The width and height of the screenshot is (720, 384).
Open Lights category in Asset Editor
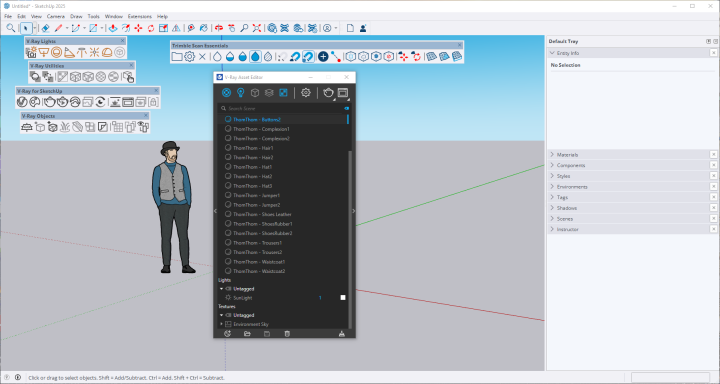(240, 93)
